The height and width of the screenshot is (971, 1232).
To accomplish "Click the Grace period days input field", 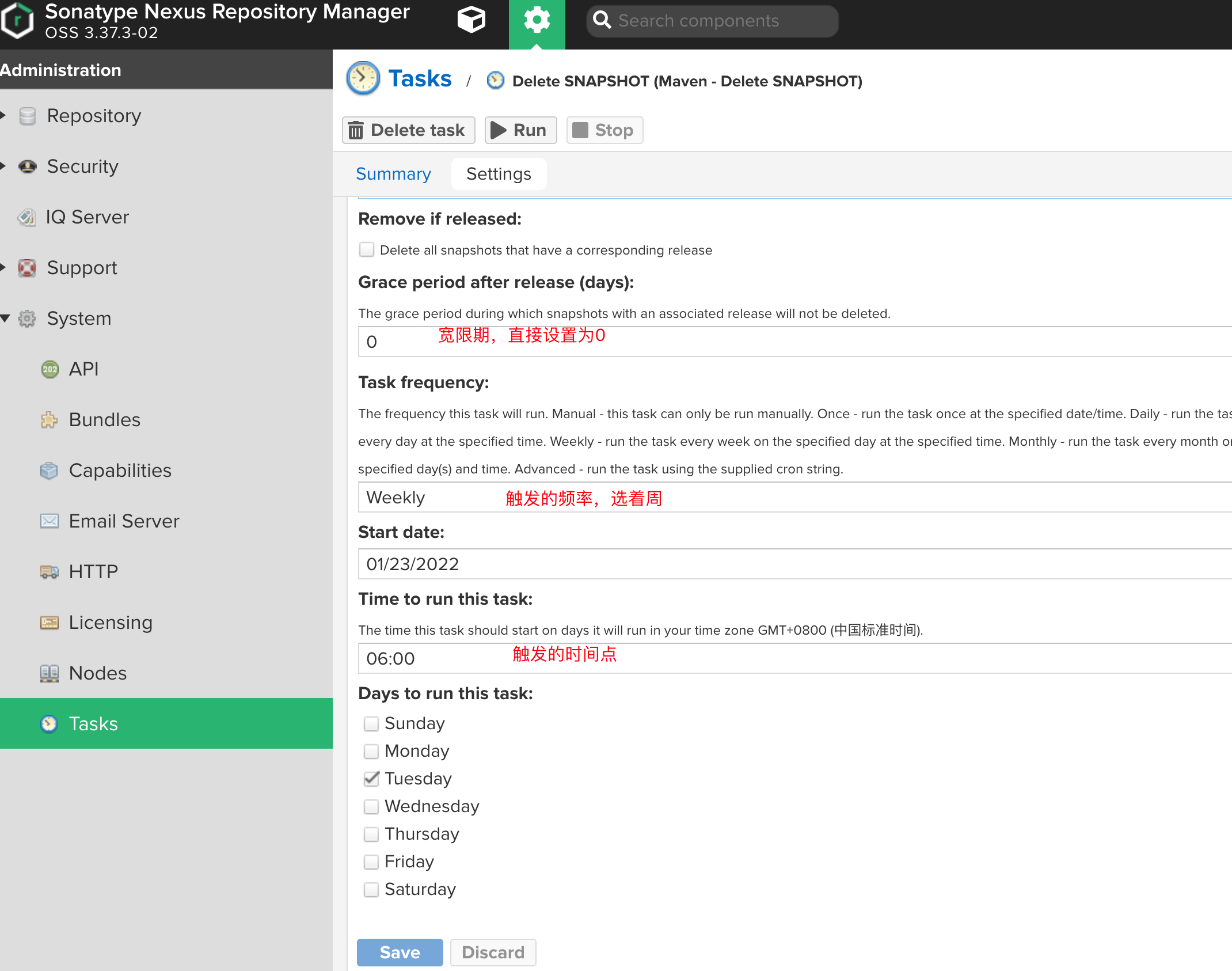I will coord(794,342).
